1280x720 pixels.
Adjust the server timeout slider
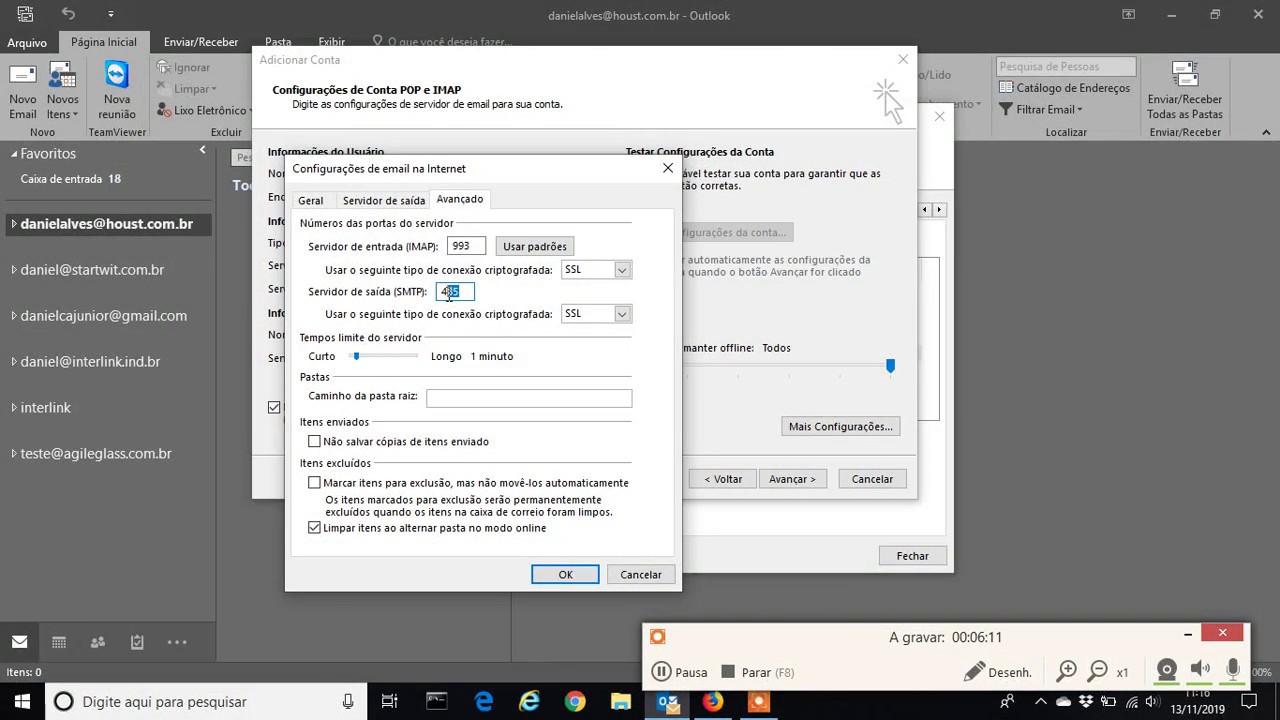coord(355,356)
